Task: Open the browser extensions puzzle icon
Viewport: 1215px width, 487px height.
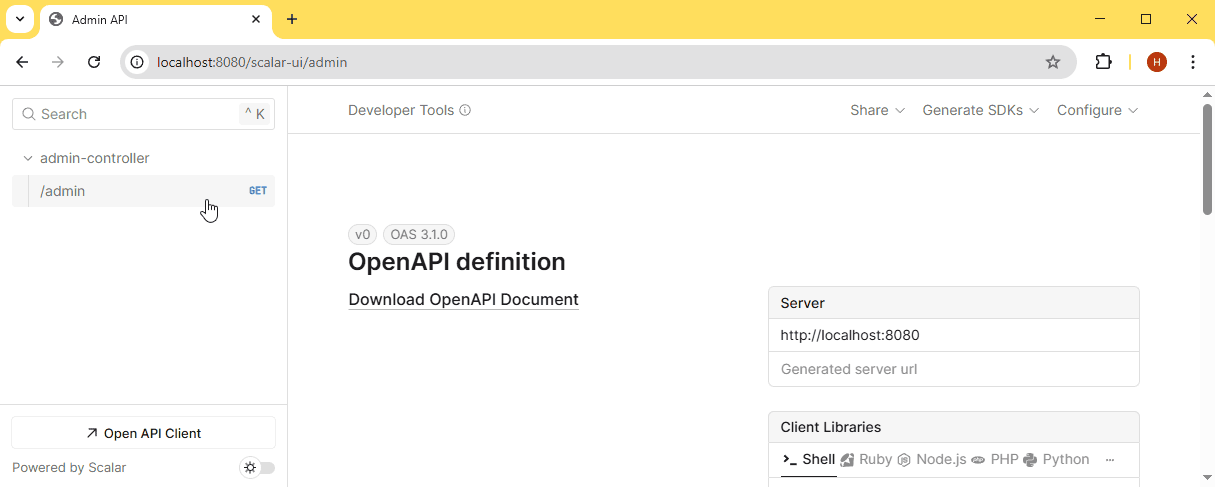Action: [x=1103, y=62]
